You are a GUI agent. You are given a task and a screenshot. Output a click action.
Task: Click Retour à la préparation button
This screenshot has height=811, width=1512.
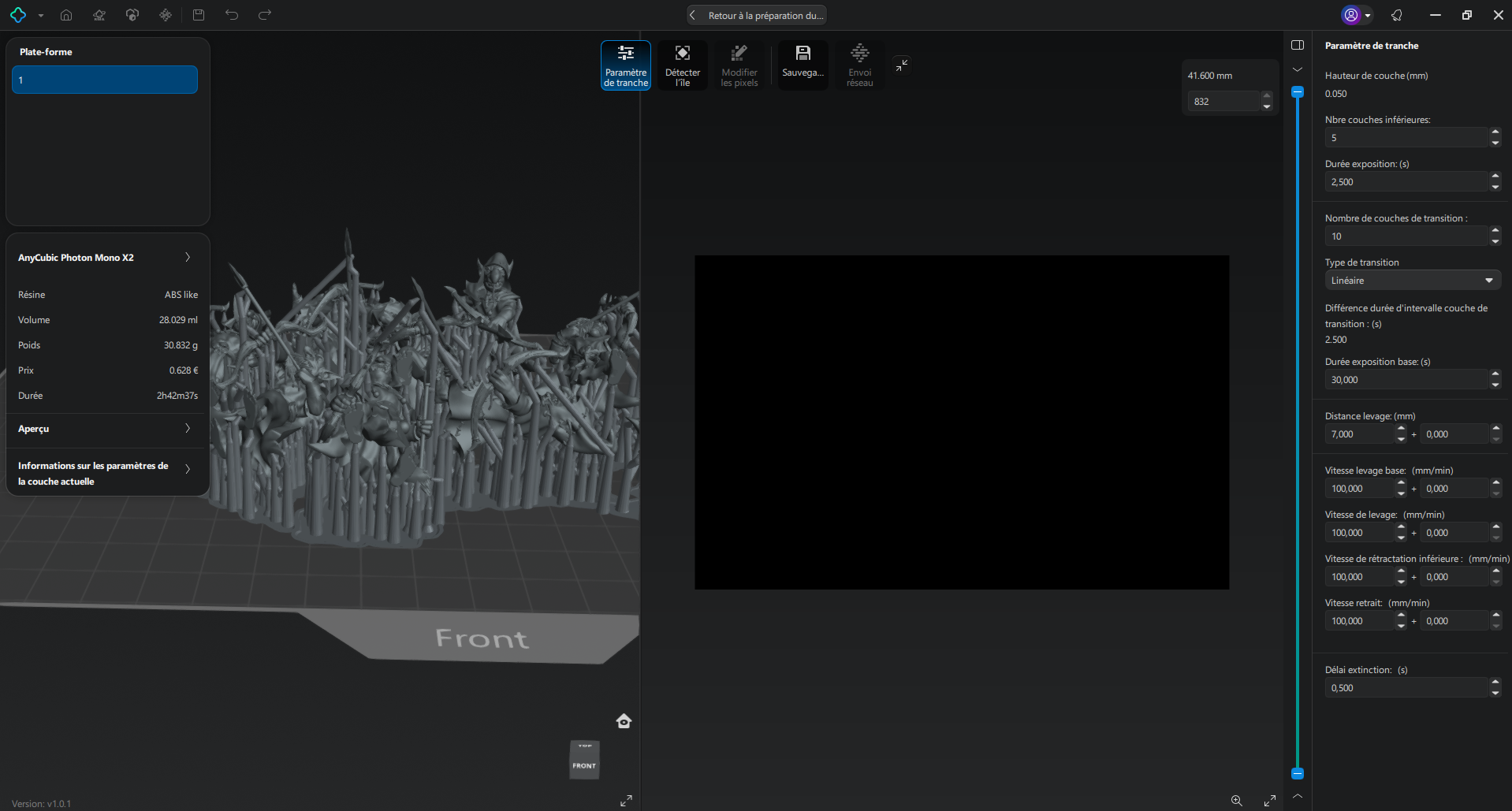click(757, 15)
